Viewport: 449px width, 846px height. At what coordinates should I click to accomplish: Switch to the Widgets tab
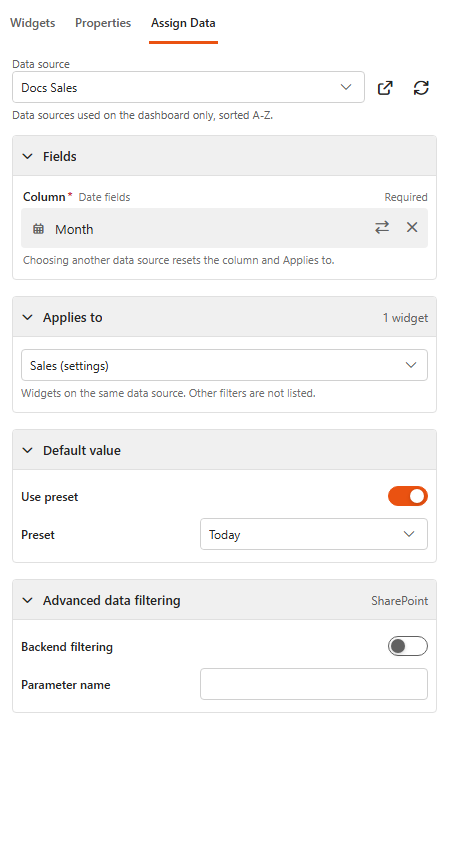tap(32, 23)
